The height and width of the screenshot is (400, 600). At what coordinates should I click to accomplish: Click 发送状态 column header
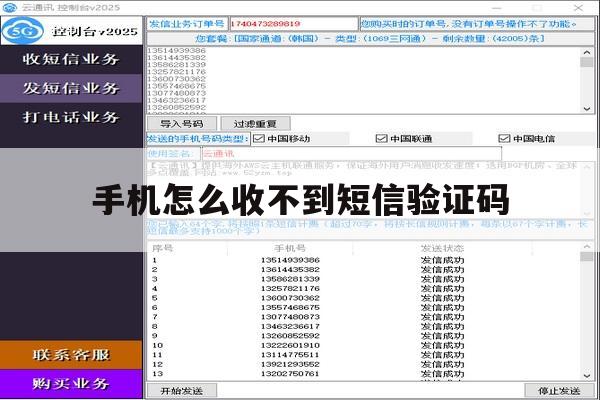pos(442,248)
